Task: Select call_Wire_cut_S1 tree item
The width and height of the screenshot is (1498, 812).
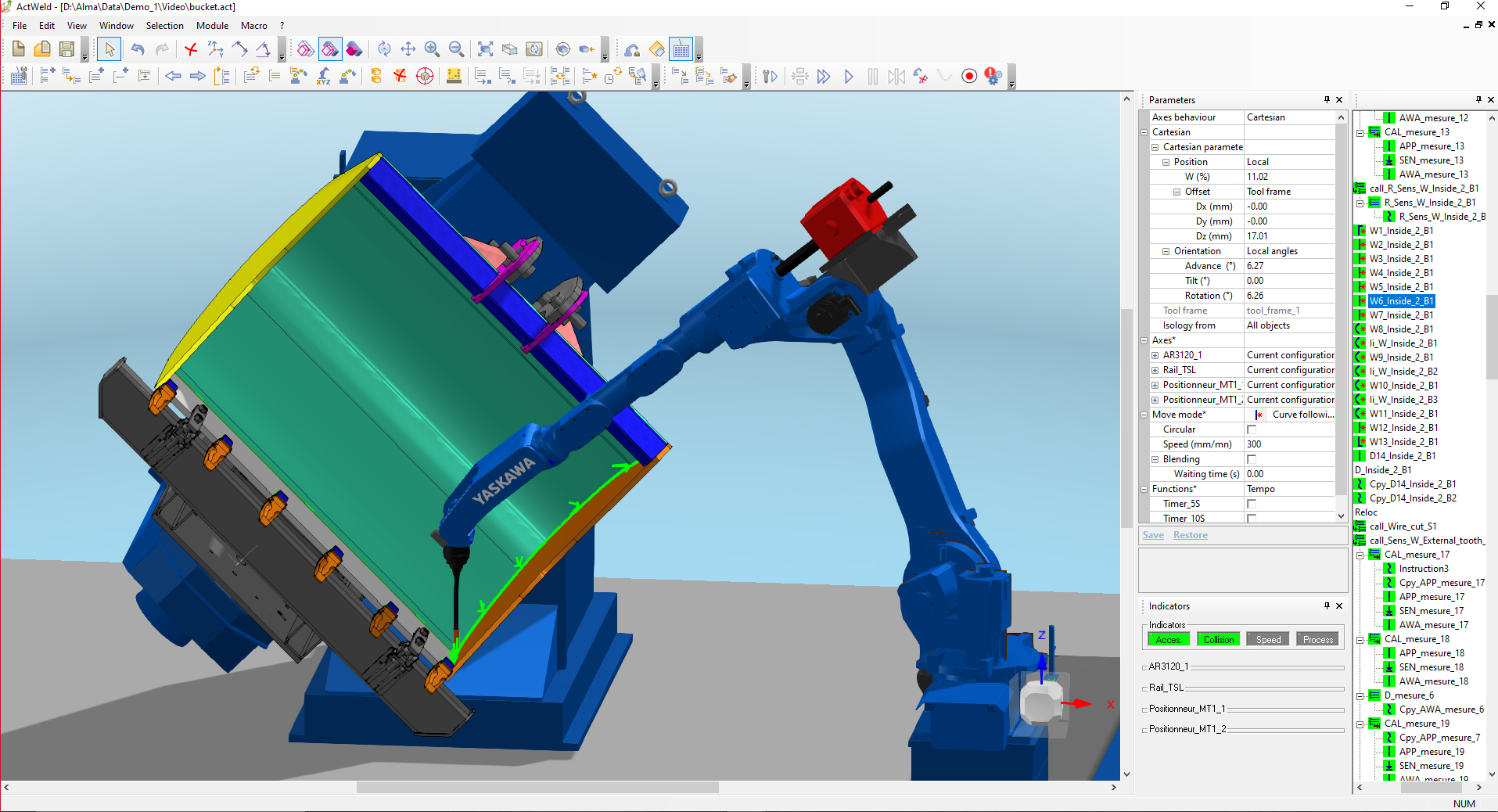Action: point(1403,526)
